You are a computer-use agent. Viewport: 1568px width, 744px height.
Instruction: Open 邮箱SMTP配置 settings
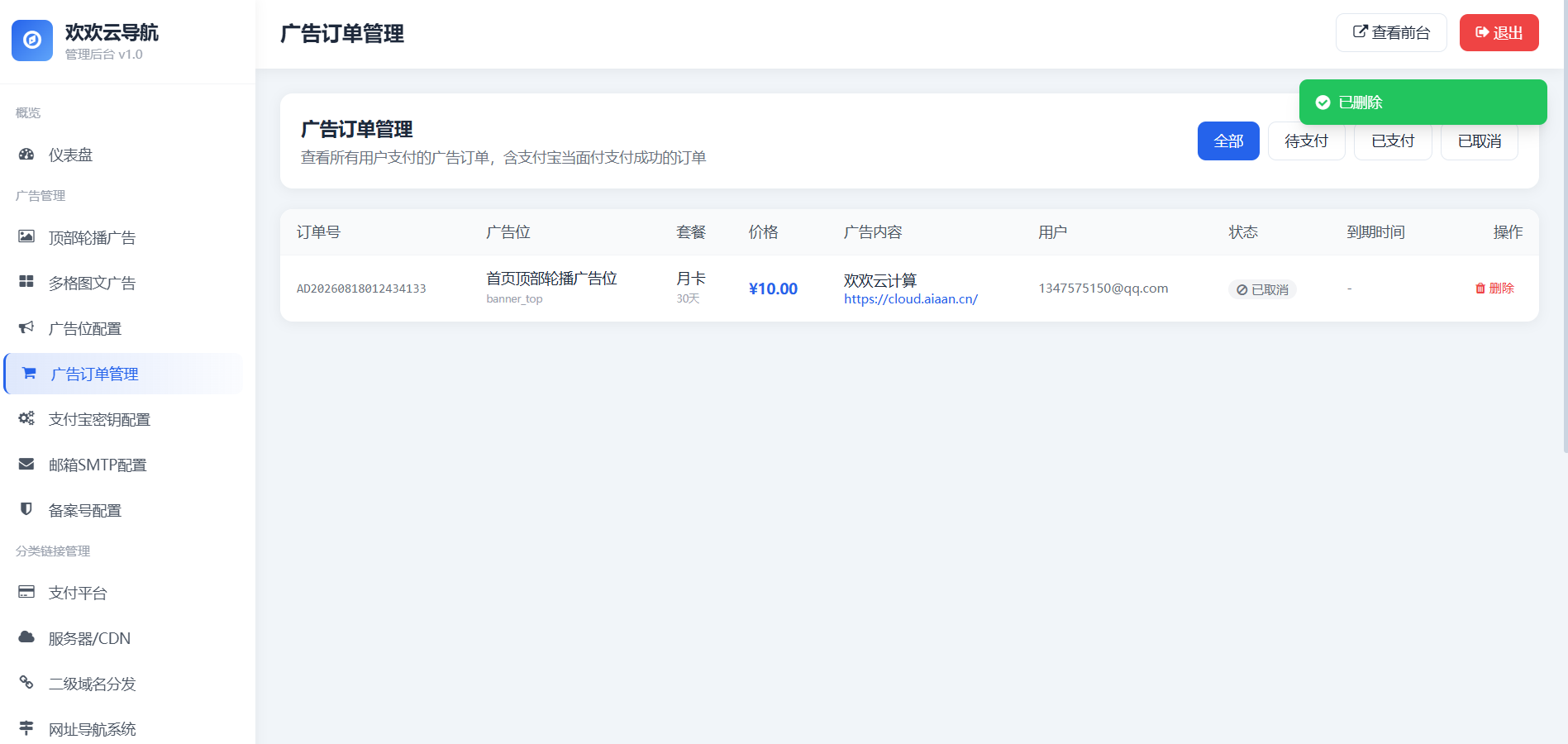[124, 465]
